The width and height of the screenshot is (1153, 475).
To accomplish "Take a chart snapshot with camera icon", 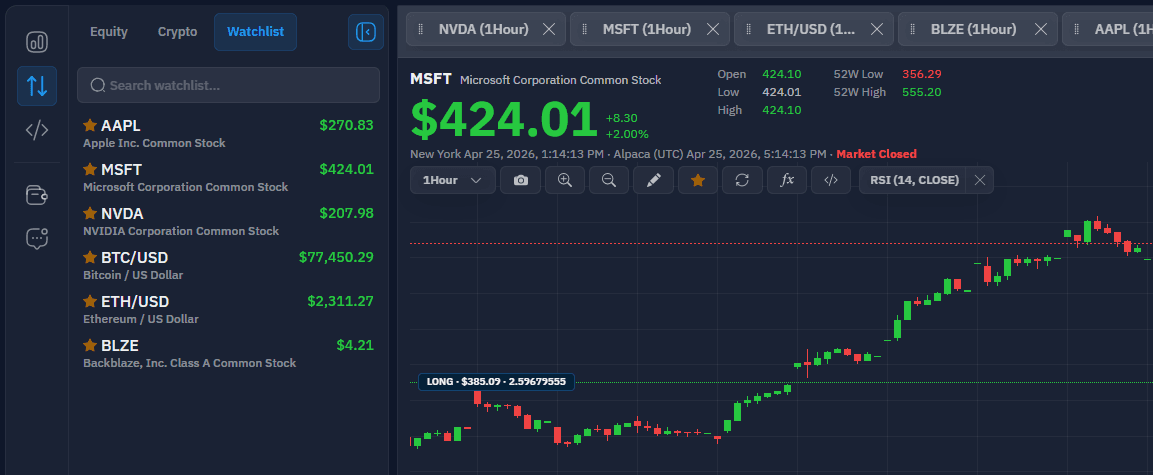I will point(521,180).
